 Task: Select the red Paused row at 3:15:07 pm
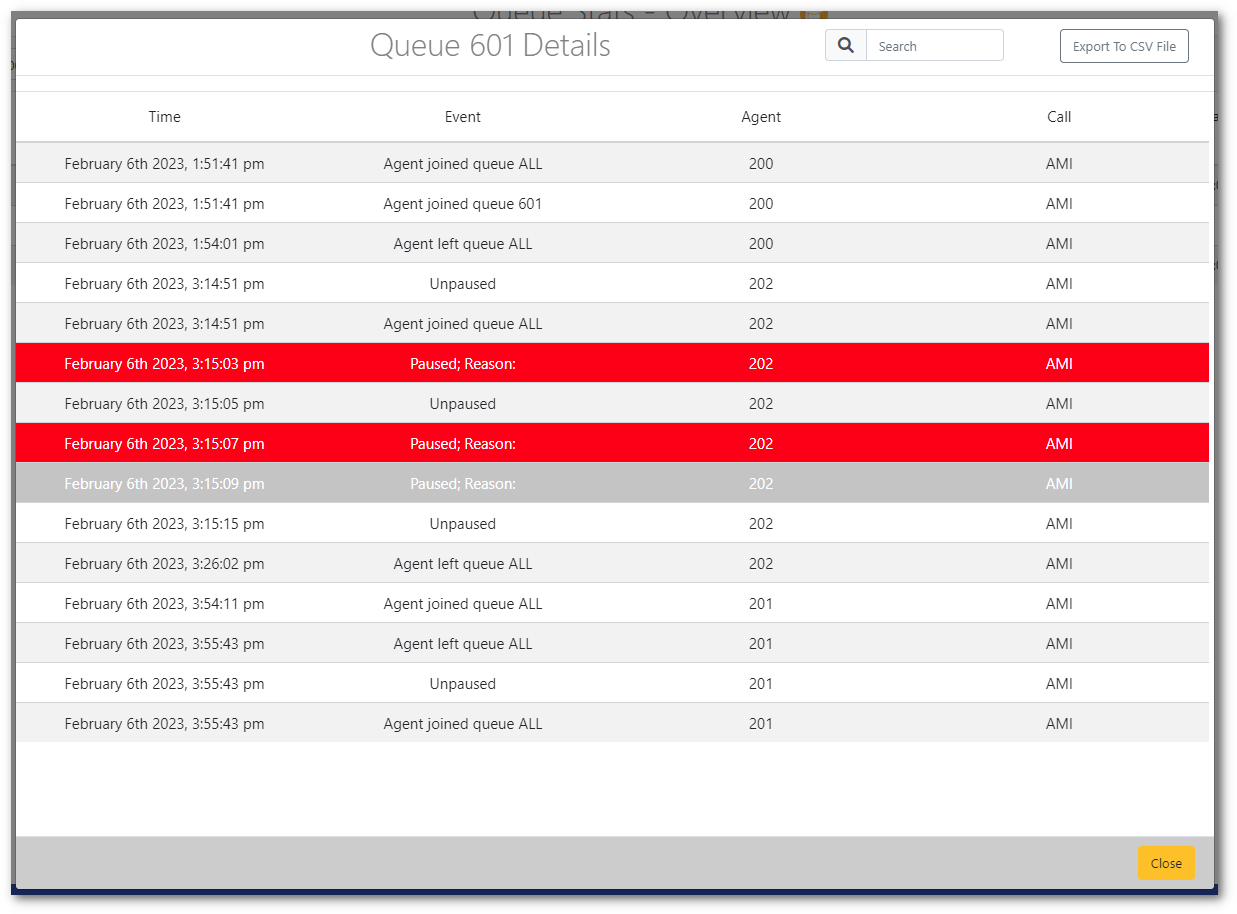[x=462, y=443]
